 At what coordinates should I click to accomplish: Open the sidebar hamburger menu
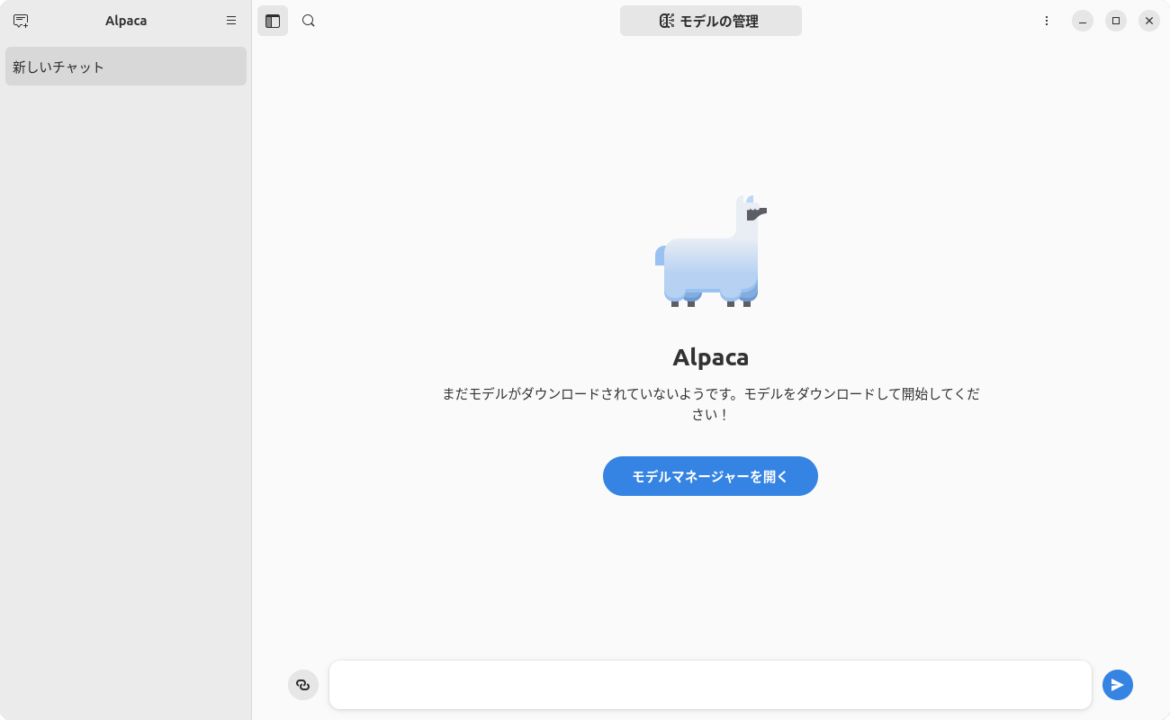click(x=231, y=20)
